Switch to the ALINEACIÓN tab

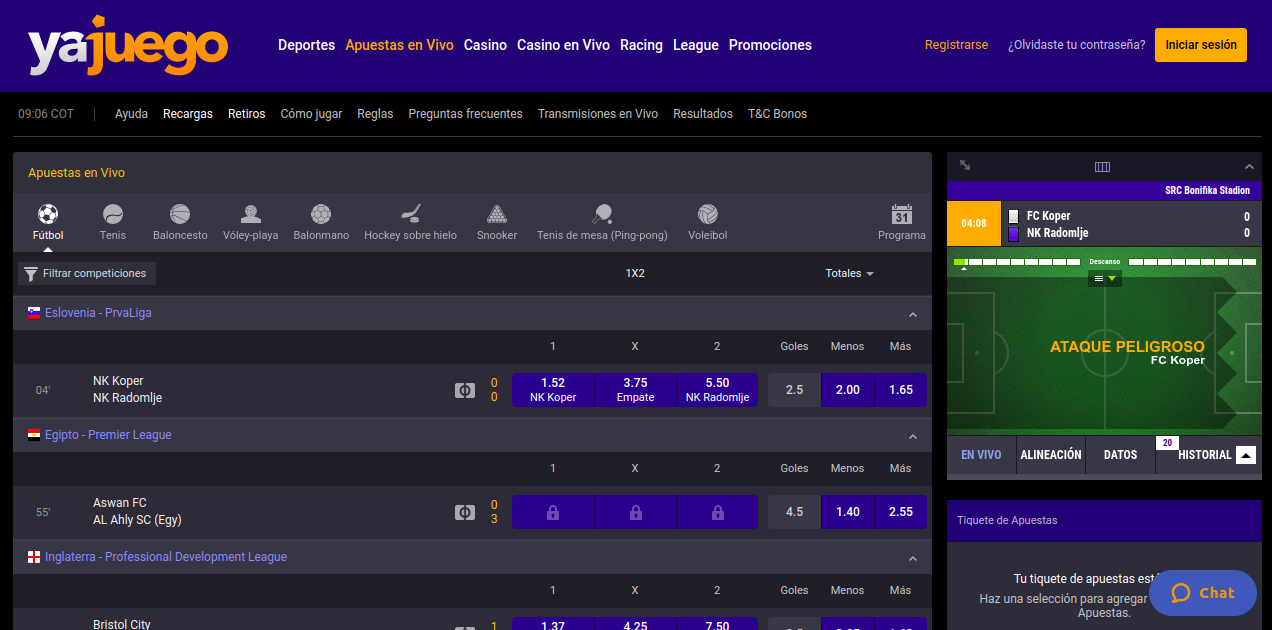click(1050, 455)
